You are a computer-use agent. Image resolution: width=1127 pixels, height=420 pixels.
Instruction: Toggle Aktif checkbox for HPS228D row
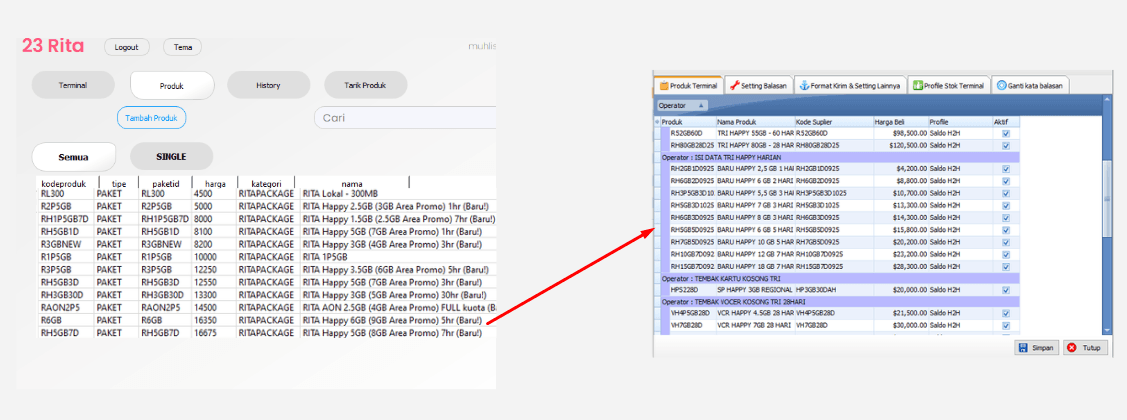(1005, 289)
